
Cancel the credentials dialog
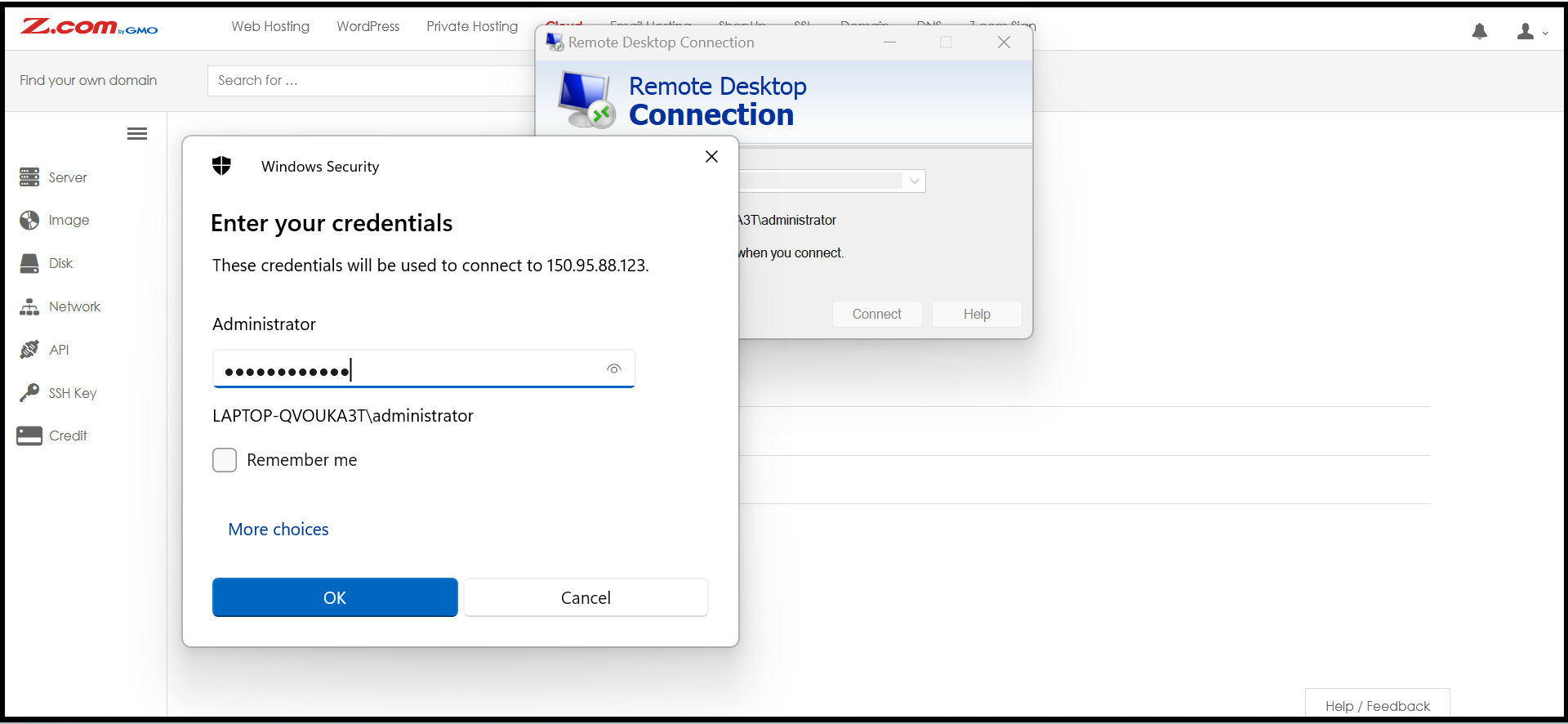[586, 597]
